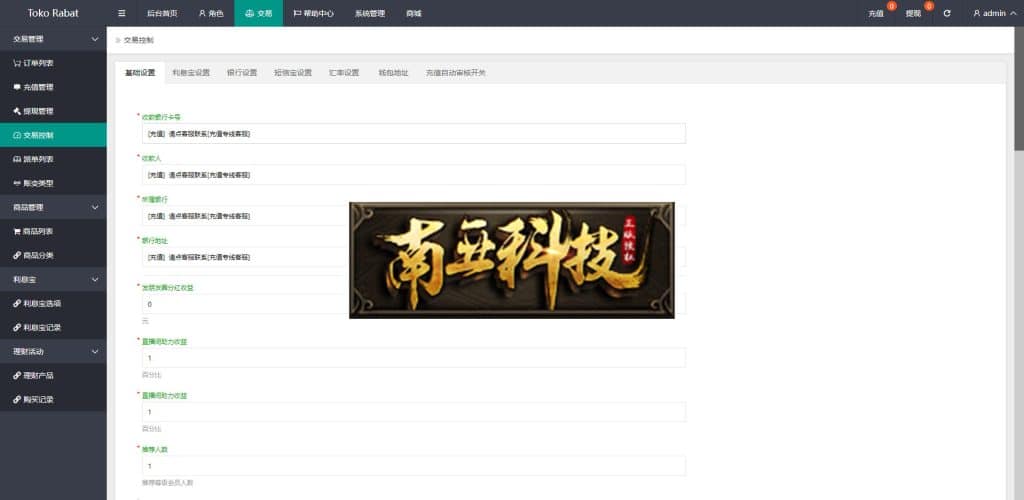The width and height of the screenshot is (1024, 500).
Task: Click the 收款银行卡号 input field
Action: [413, 134]
